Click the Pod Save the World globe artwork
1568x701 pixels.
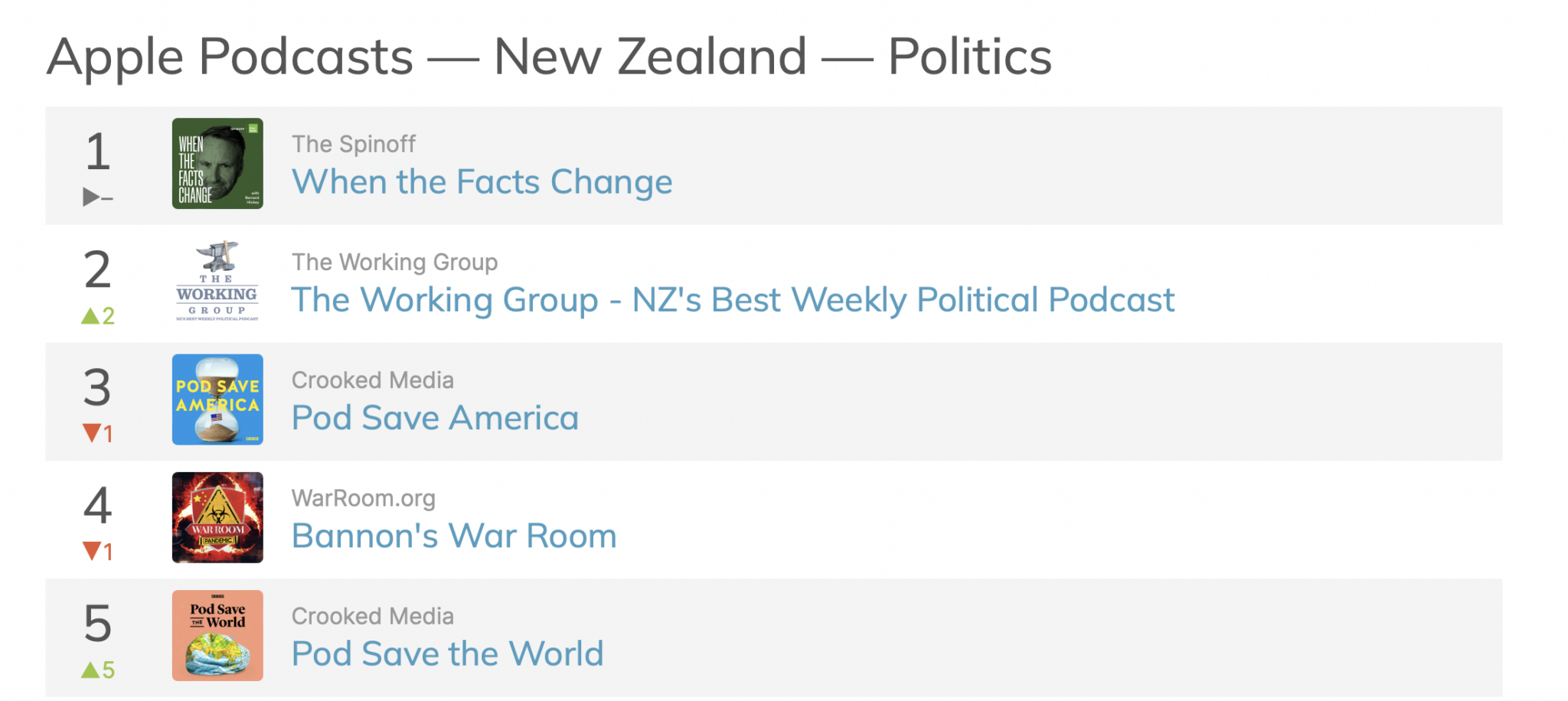pyautogui.click(x=217, y=636)
